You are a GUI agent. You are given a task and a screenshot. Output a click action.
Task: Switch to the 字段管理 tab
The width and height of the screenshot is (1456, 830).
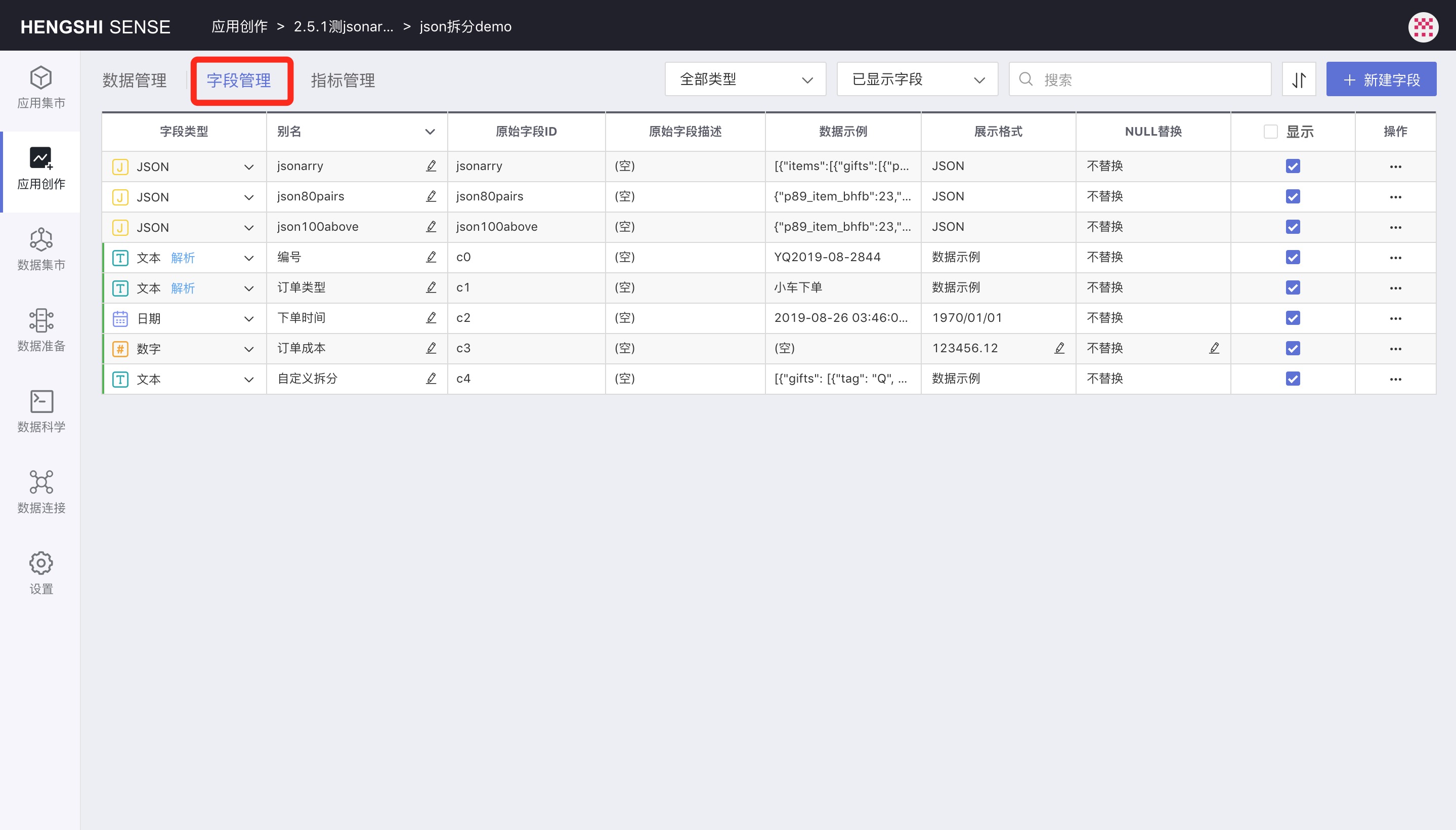click(239, 80)
